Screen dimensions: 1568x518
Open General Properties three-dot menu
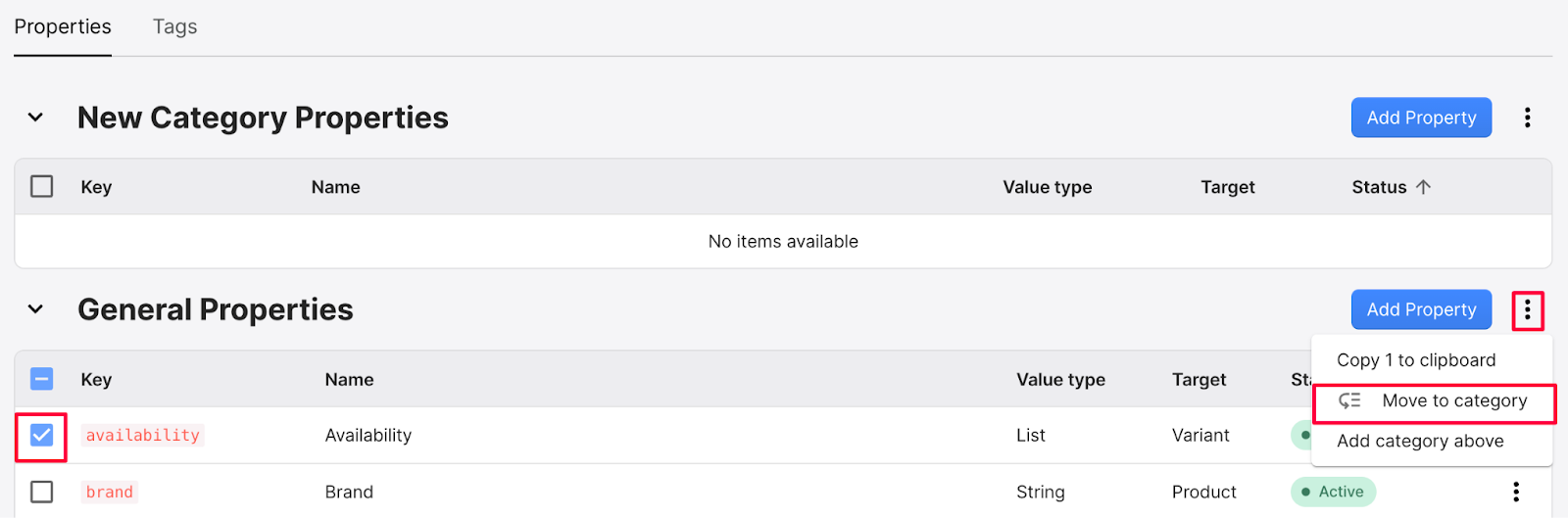point(1527,310)
